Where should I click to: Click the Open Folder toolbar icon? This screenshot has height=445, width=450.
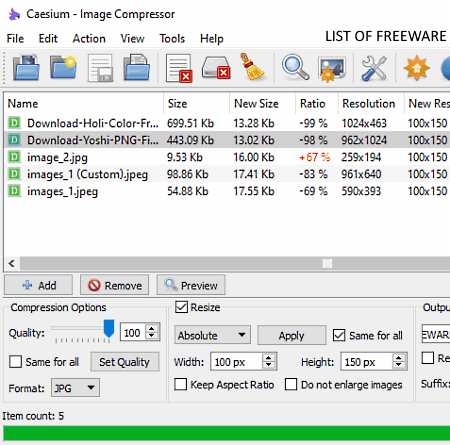(x=63, y=68)
